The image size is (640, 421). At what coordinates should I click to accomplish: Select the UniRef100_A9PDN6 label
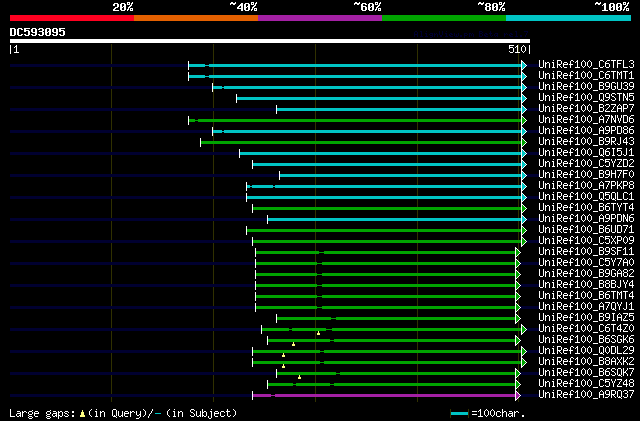(586, 219)
